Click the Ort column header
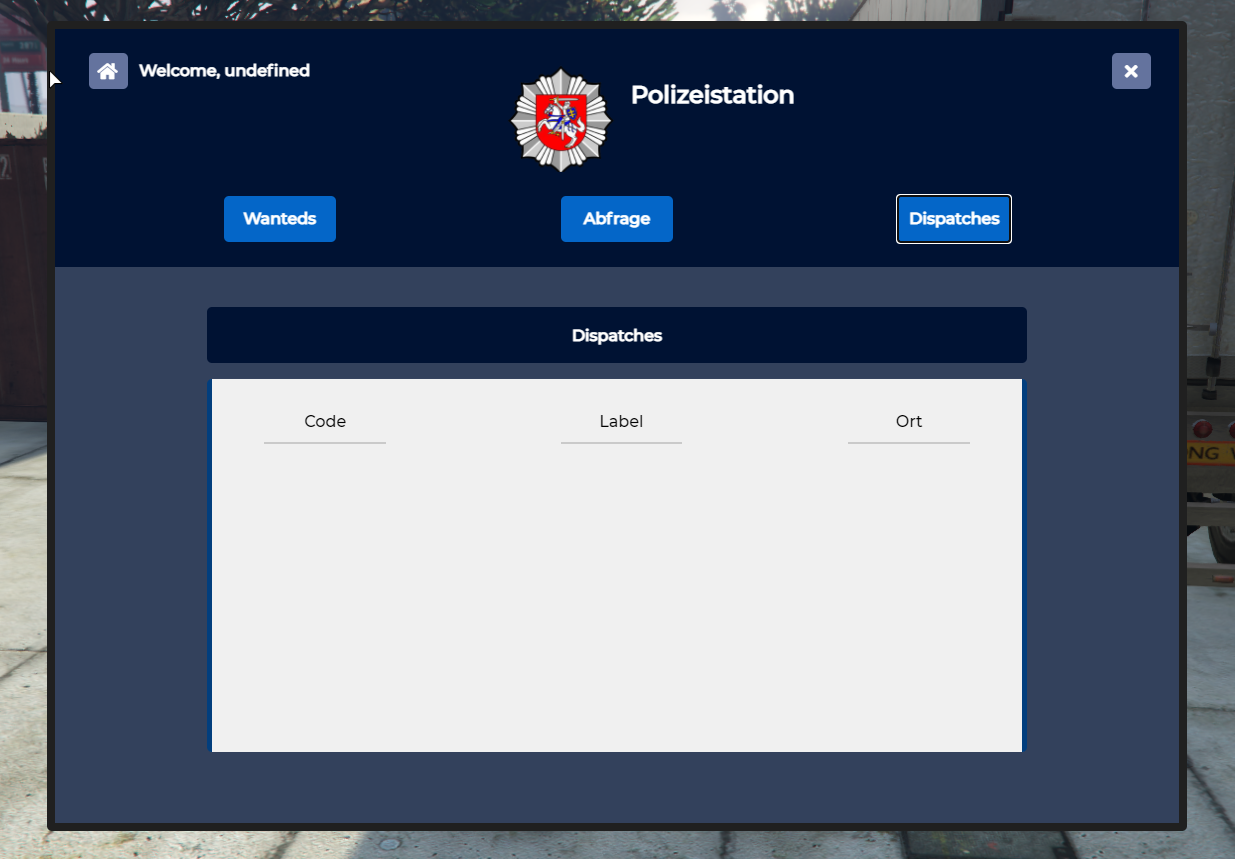The width and height of the screenshot is (1235, 859). [x=909, y=421]
